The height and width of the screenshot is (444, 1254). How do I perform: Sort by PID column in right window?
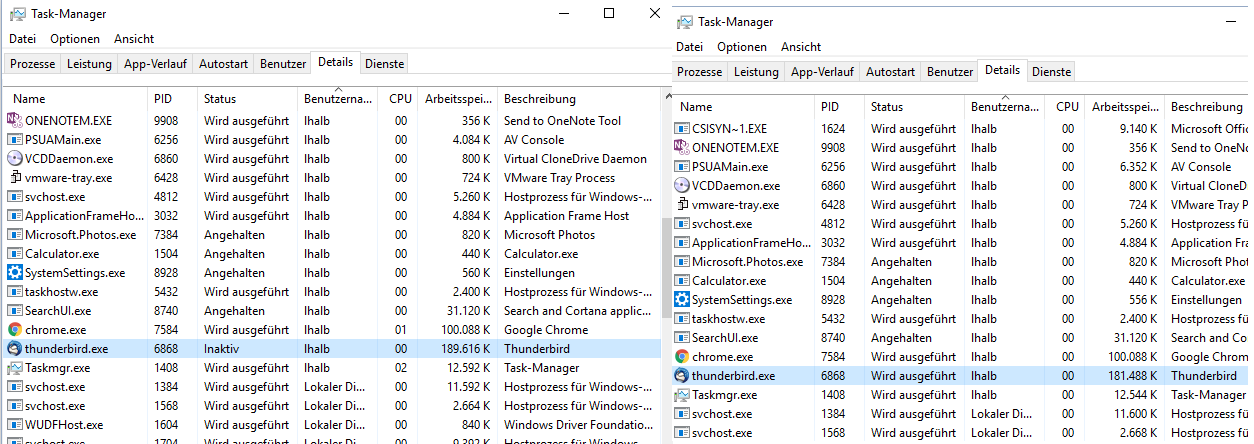(839, 107)
